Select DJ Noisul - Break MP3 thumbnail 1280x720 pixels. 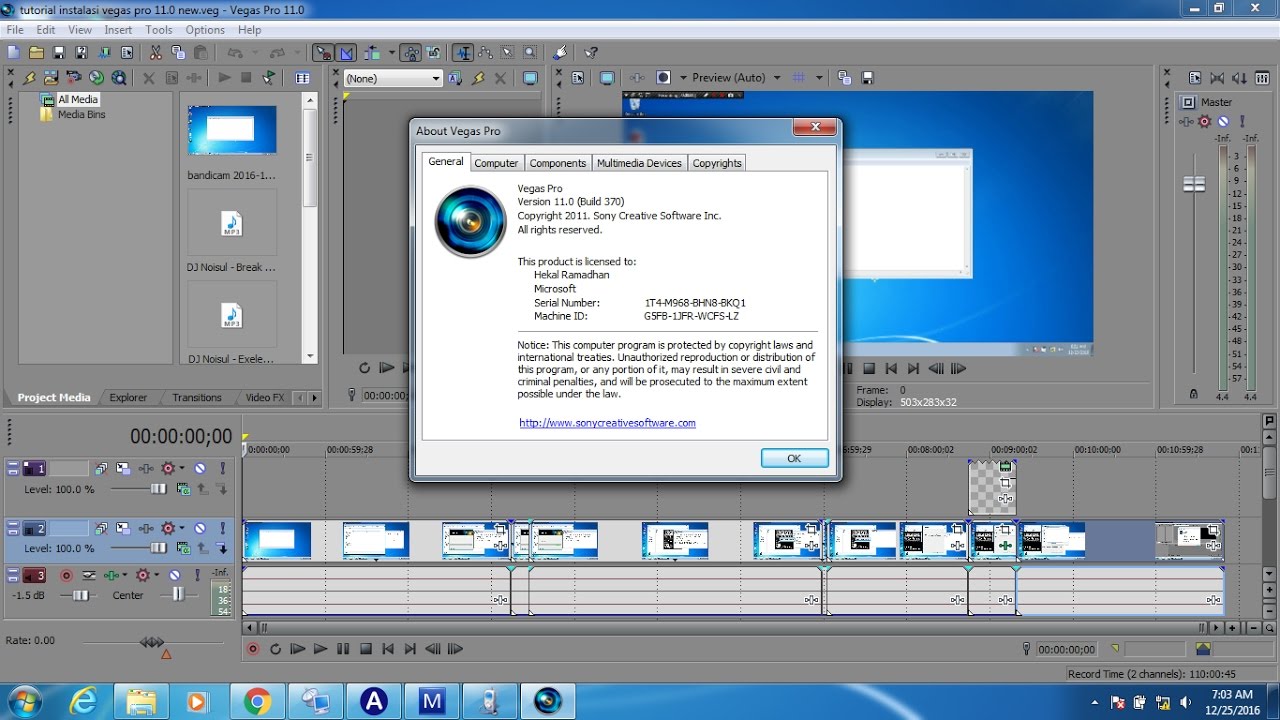tap(232, 223)
